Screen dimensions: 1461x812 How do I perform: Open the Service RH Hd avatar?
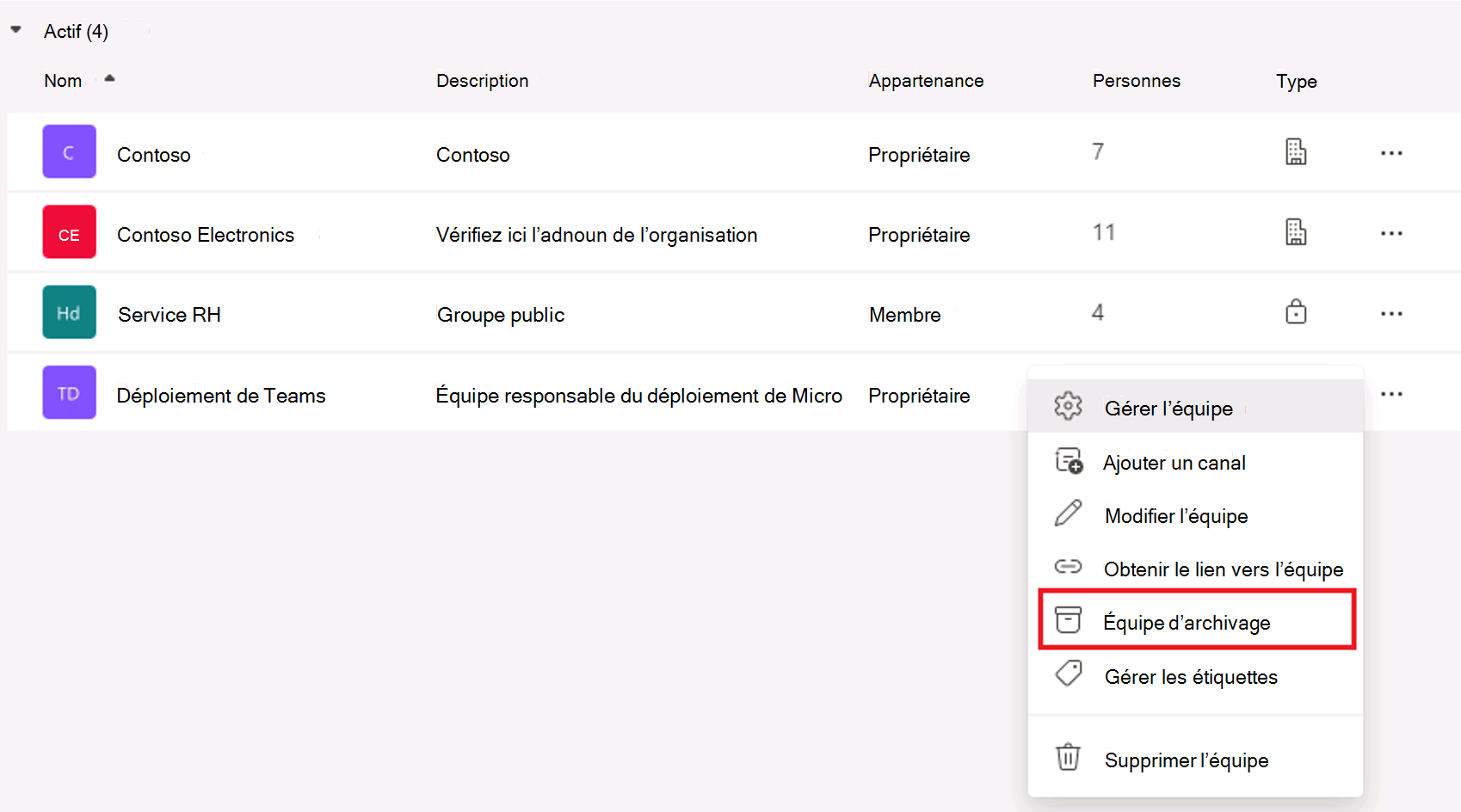pos(69,312)
